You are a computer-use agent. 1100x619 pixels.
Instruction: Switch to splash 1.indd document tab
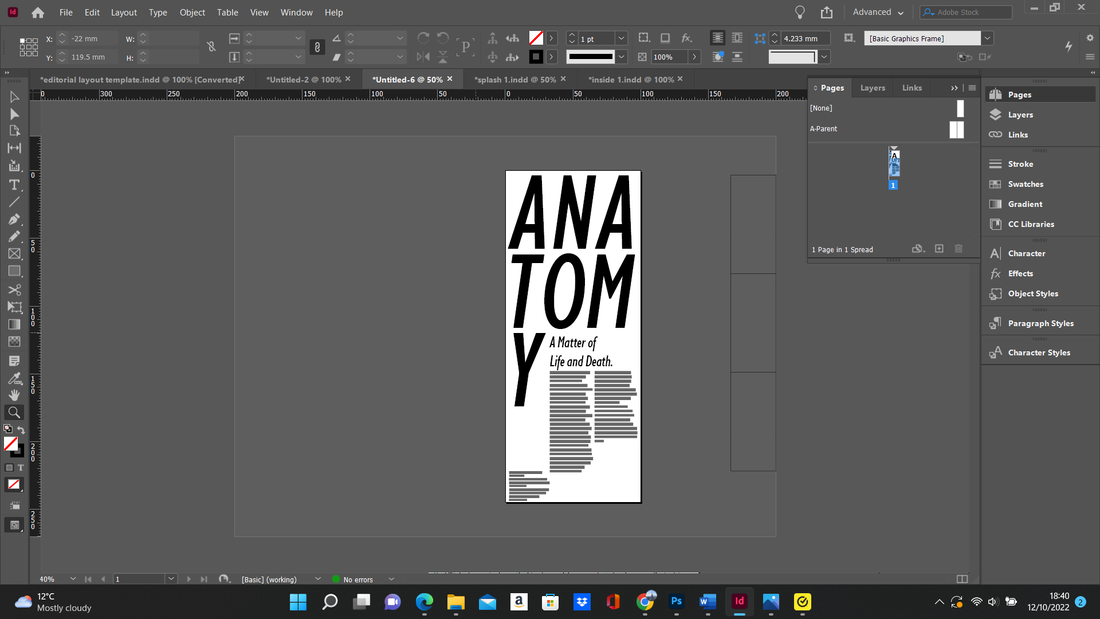pos(515,79)
